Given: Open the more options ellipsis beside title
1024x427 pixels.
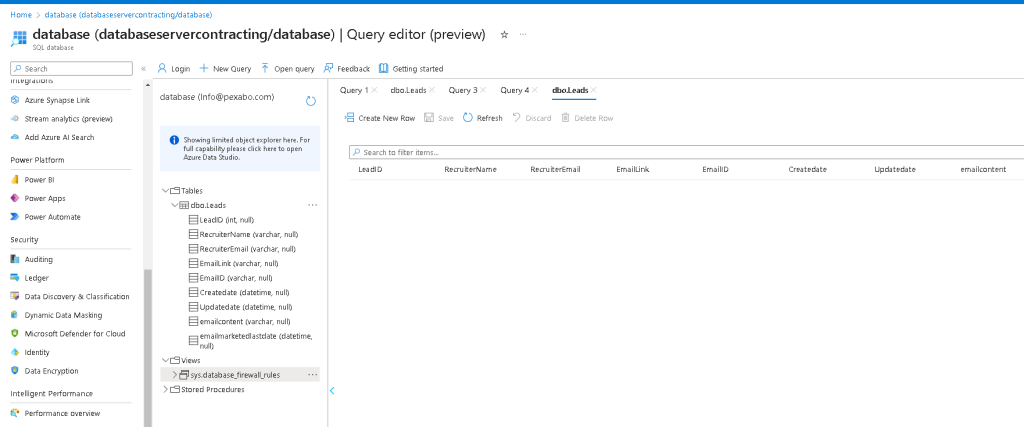Looking at the screenshot, I should 523,35.
